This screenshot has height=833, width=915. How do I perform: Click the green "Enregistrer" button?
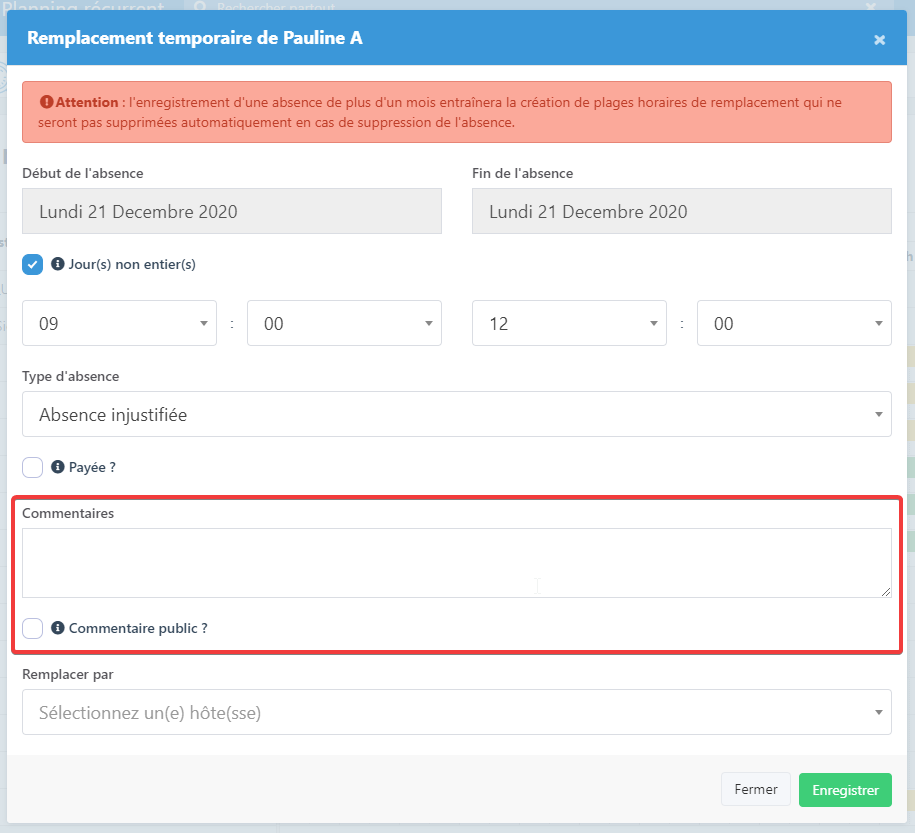point(845,789)
